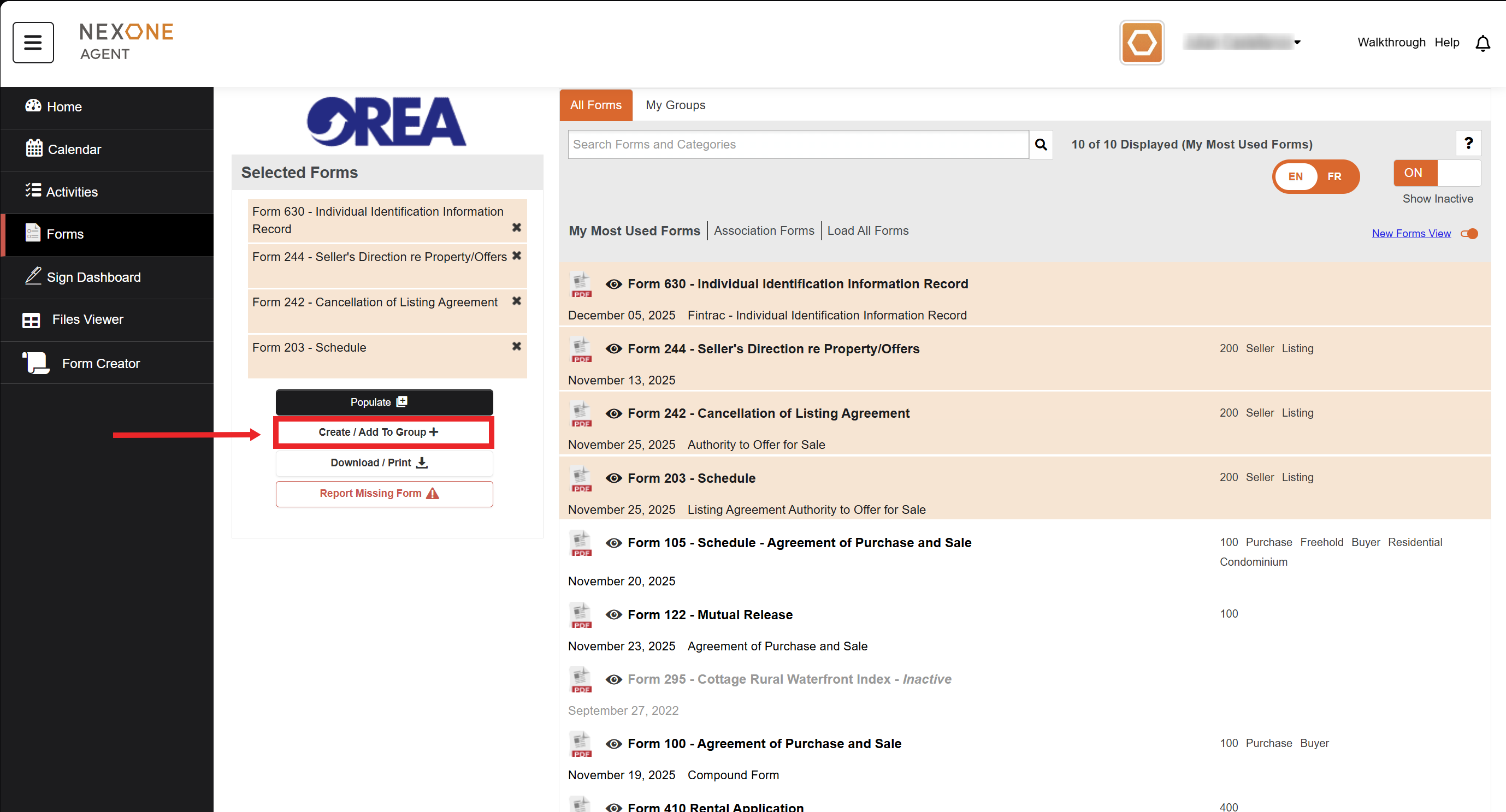Click in Search Forms and Categories field
Screen dimensions: 1506x812
pos(798,144)
